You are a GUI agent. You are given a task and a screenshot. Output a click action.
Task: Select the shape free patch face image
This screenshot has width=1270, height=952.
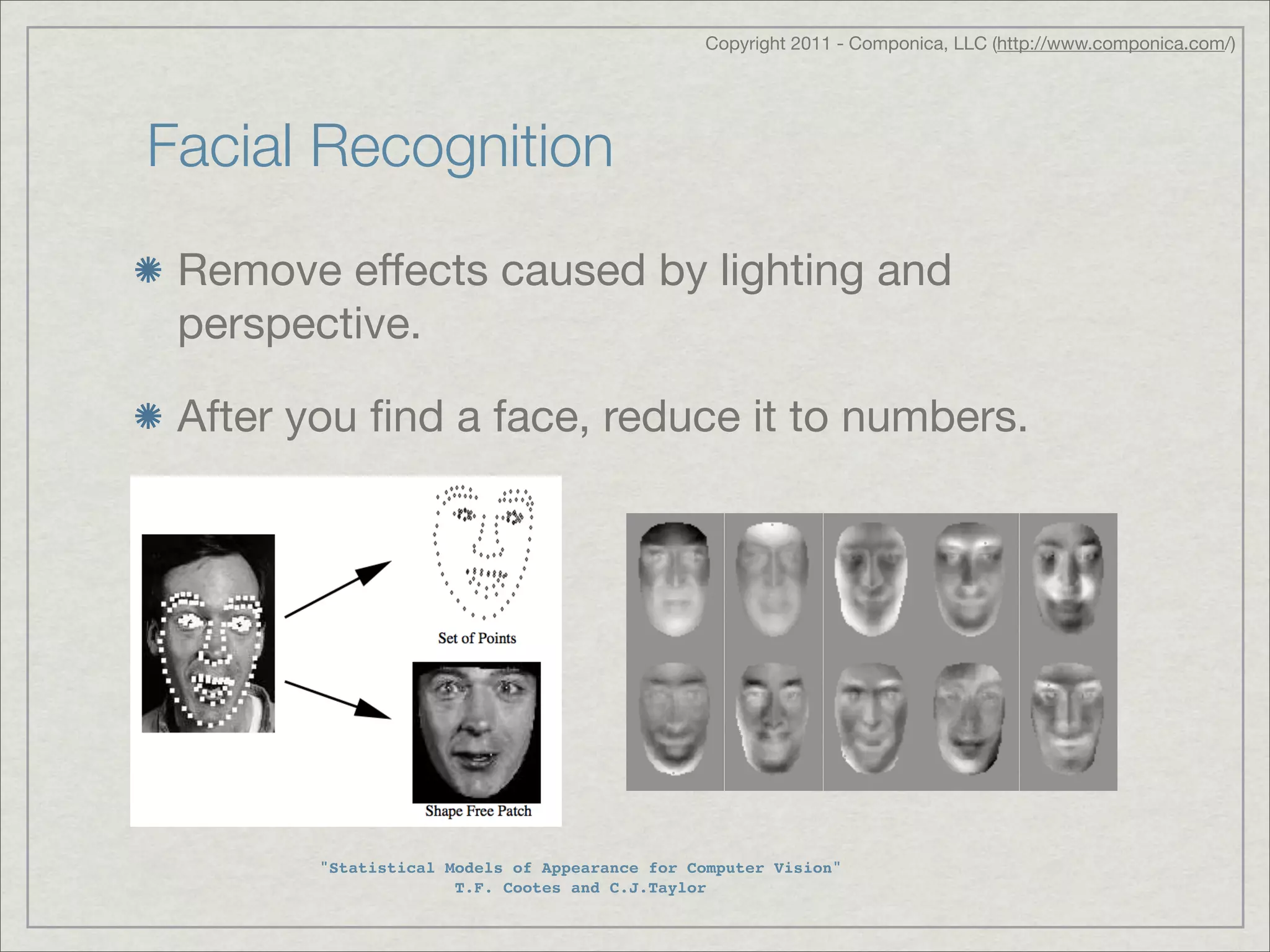click(x=476, y=732)
